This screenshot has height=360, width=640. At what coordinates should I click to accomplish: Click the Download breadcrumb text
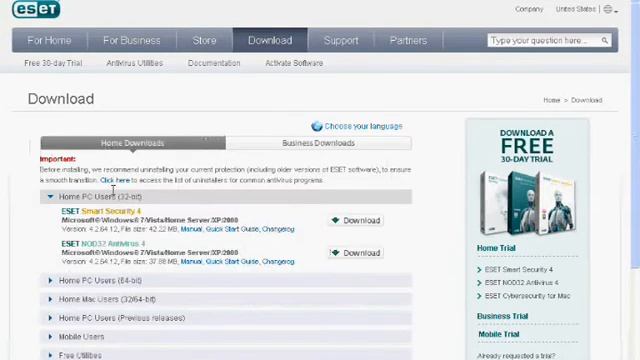(x=587, y=100)
